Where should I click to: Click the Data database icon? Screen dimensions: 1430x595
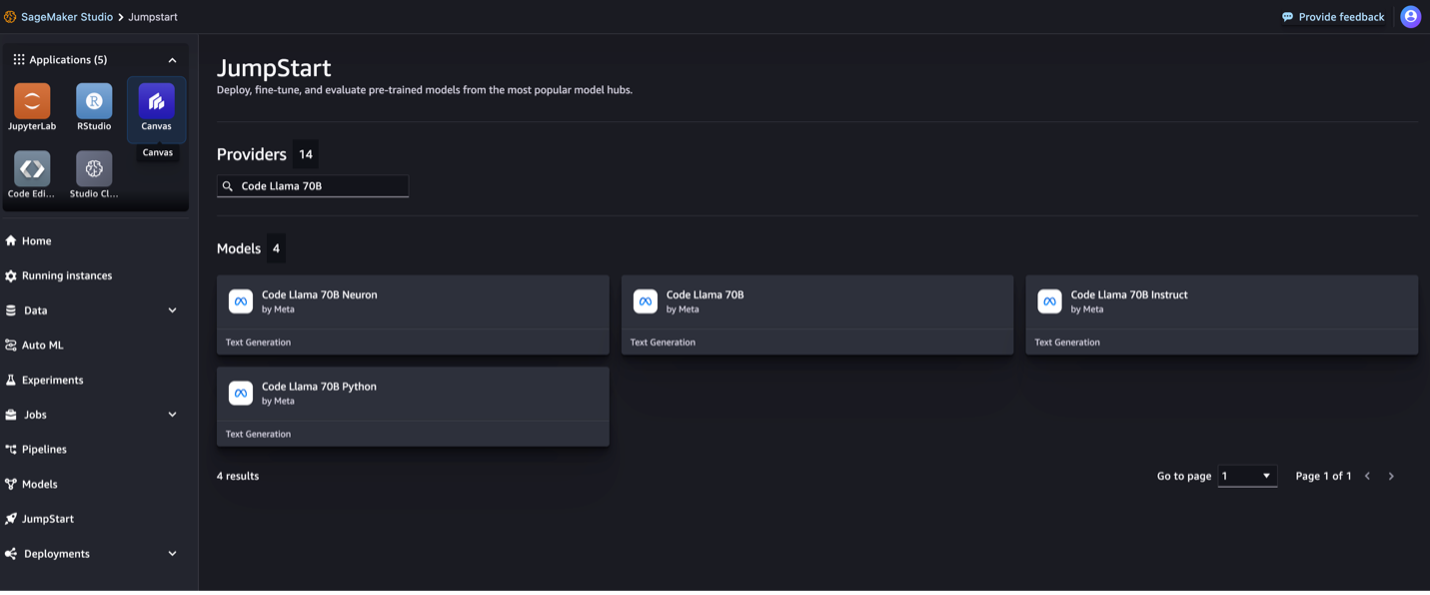tap(11, 311)
